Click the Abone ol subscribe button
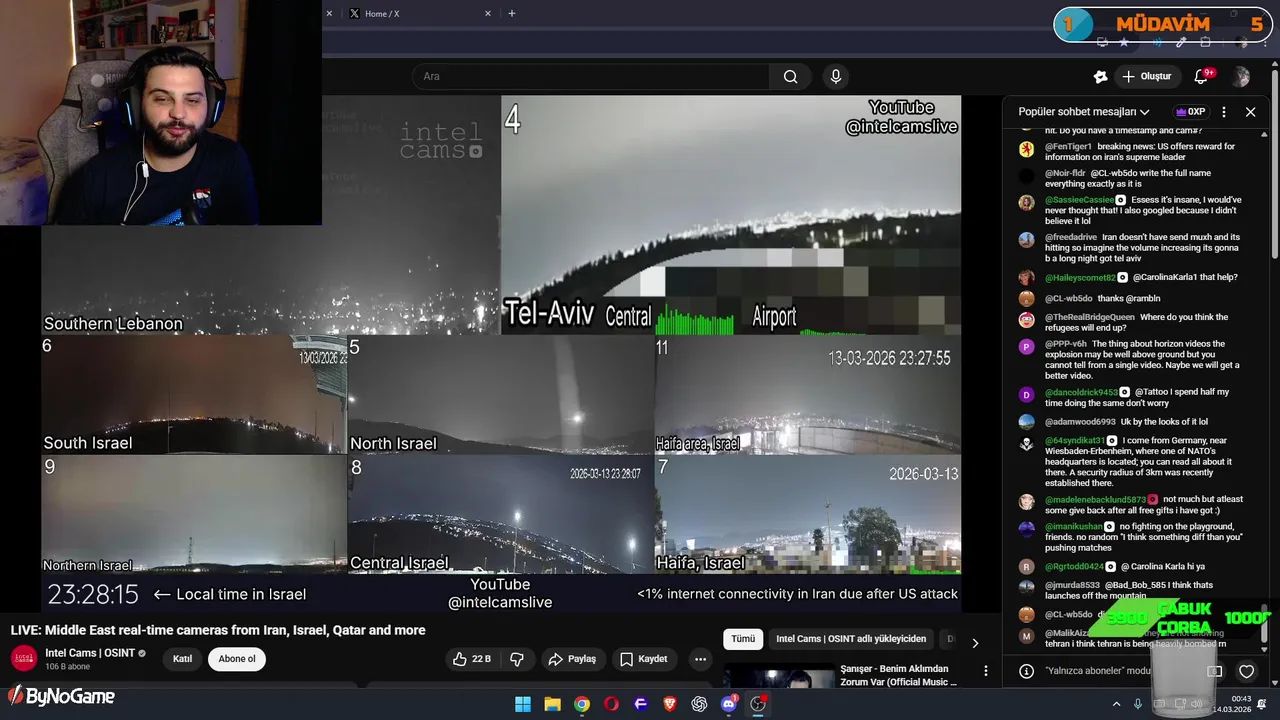The height and width of the screenshot is (720, 1280). (237, 659)
